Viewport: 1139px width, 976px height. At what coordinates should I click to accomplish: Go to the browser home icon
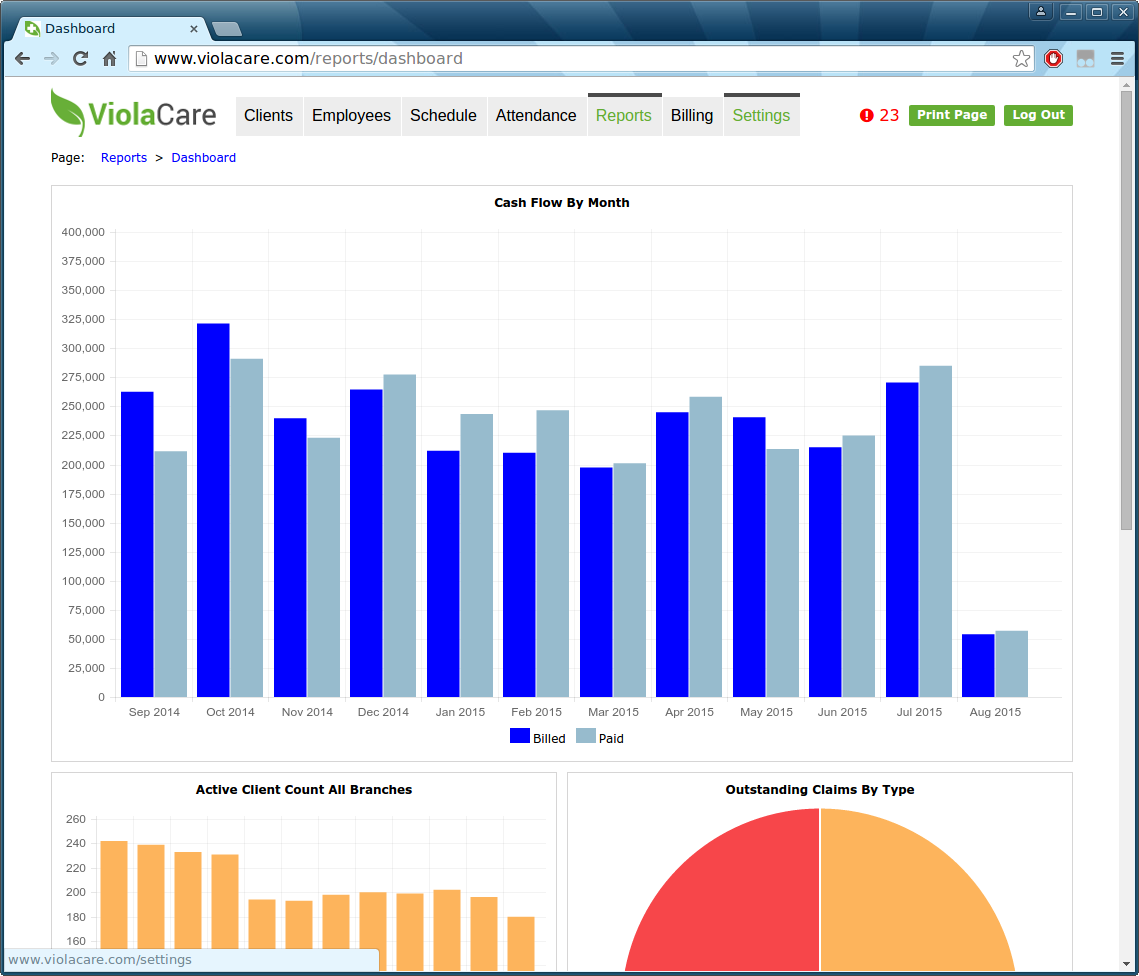coord(110,59)
